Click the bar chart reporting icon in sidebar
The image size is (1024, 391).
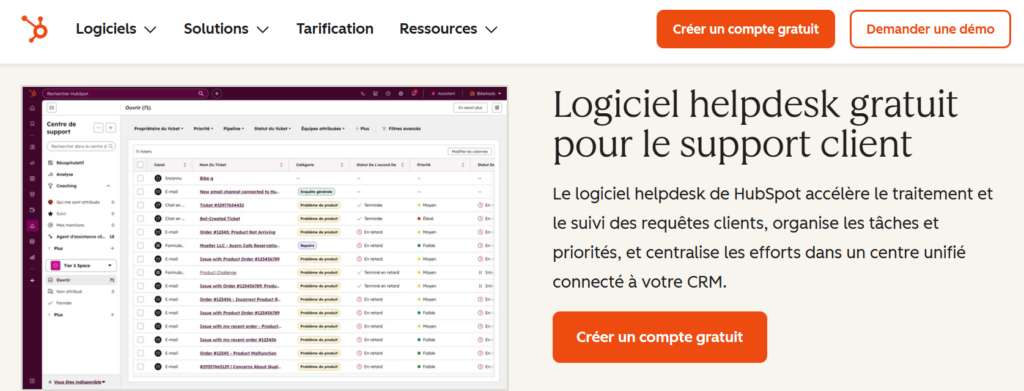33,257
